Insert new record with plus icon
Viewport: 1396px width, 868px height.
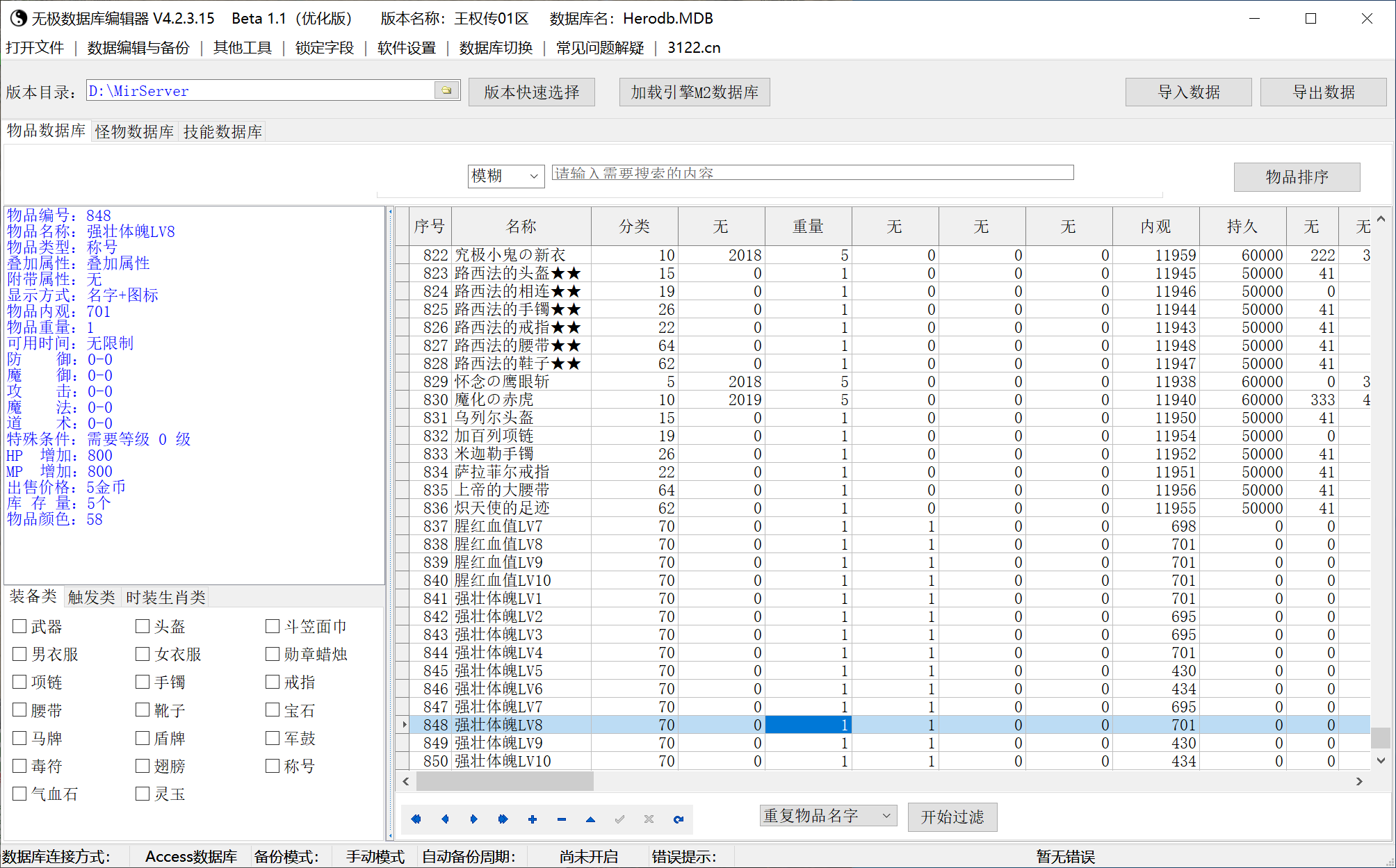(x=533, y=819)
